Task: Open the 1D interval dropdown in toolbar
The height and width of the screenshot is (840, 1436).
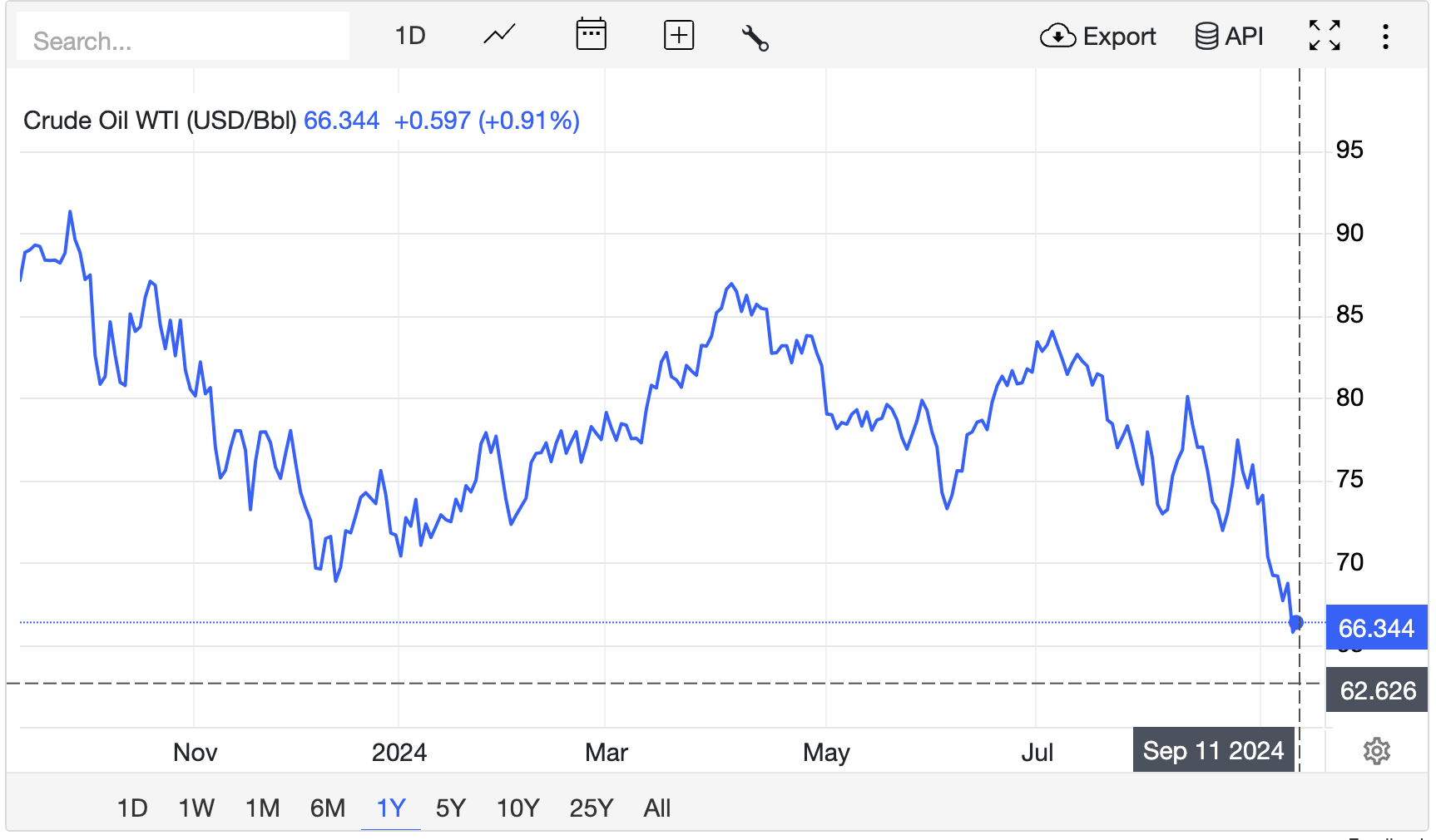Action: (410, 36)
